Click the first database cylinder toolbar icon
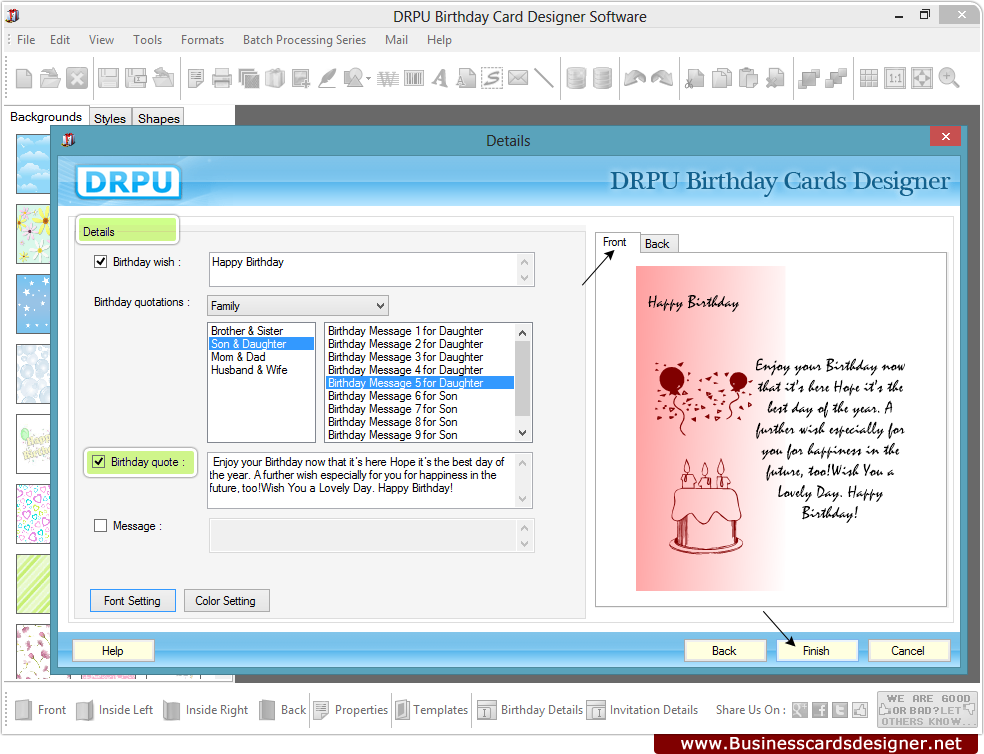 (575, 78)
